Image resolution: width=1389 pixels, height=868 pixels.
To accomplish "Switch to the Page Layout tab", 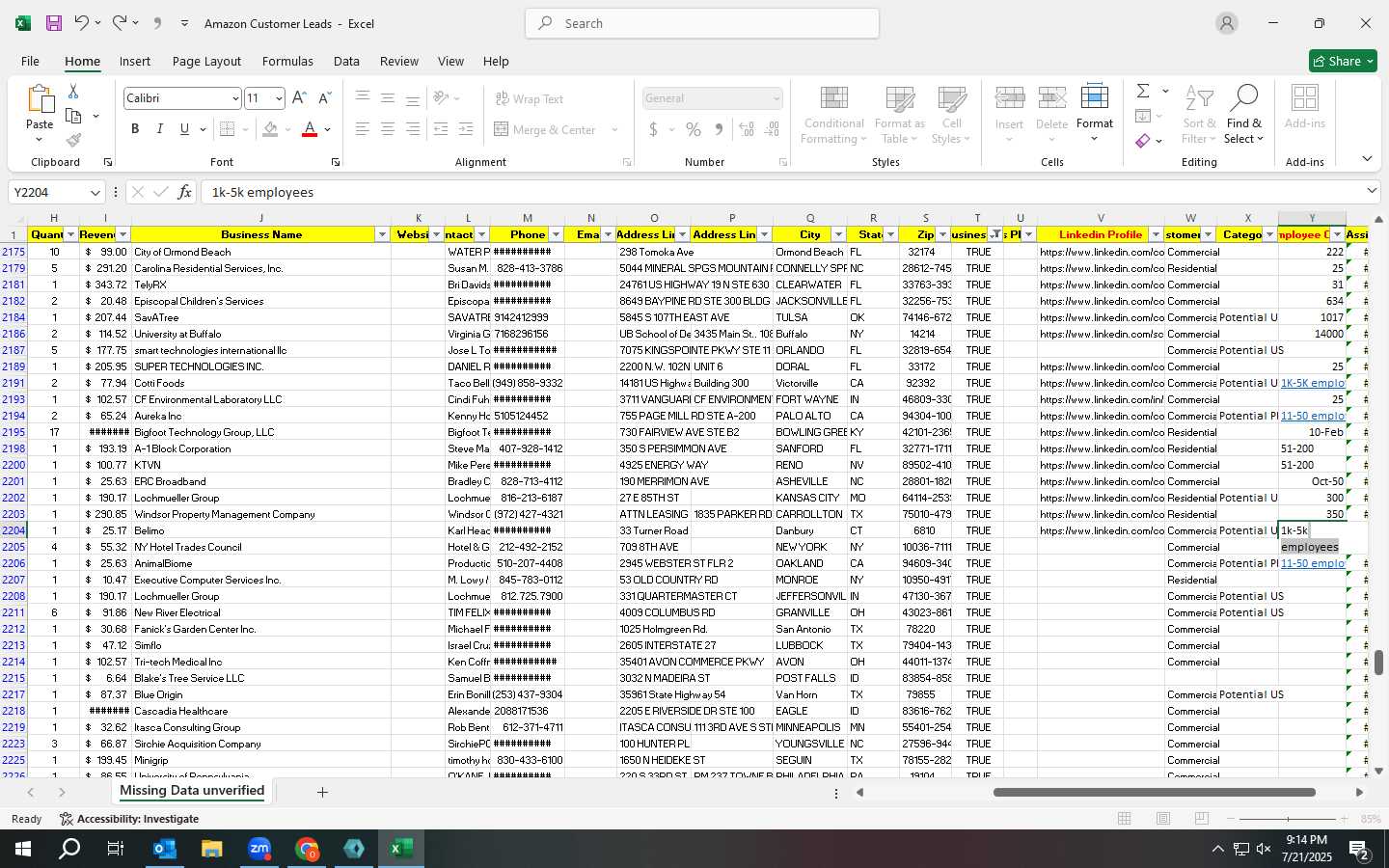I will click(x=206, y=61).
